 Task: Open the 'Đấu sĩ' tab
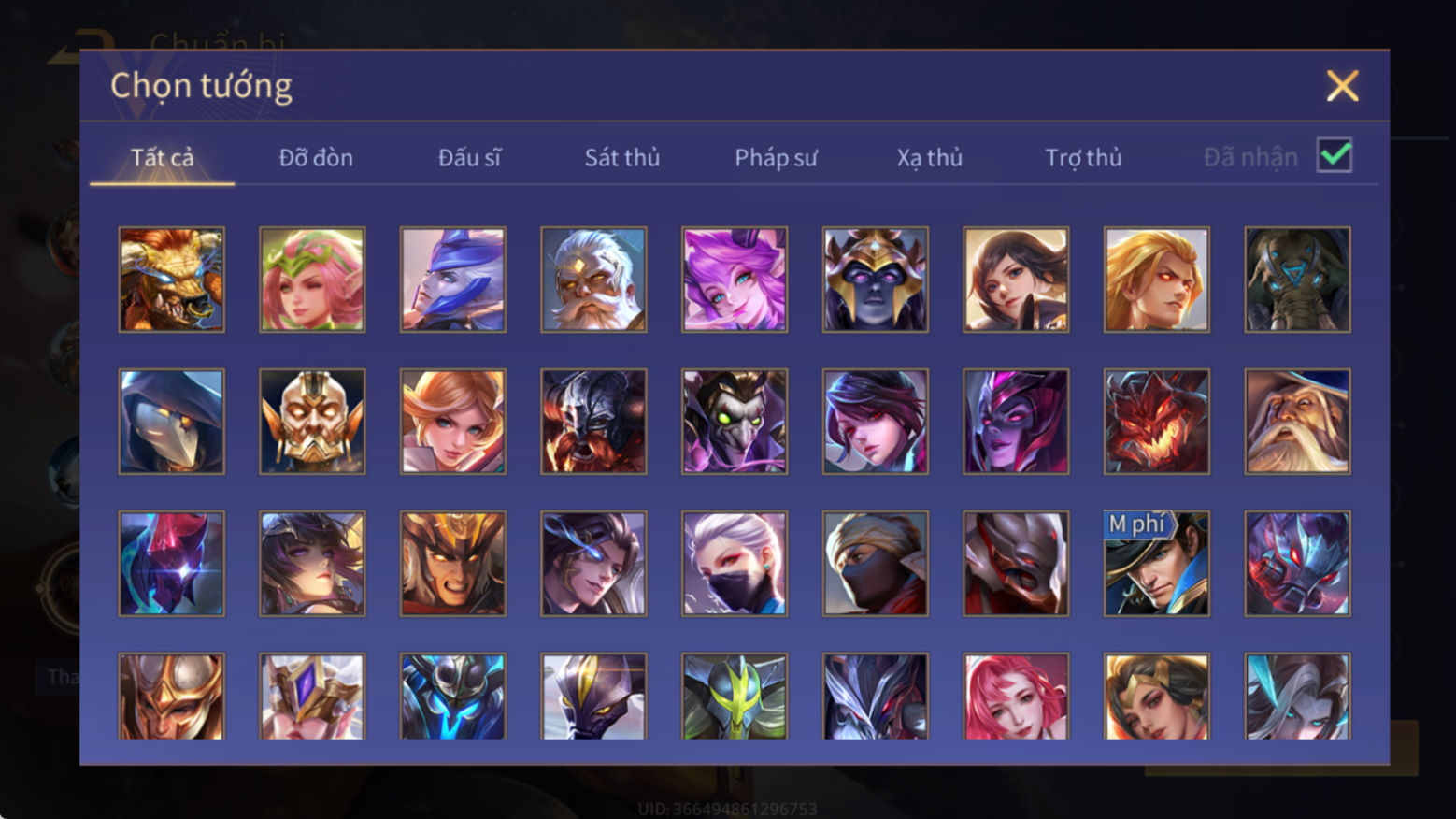(x=469, y=158)
